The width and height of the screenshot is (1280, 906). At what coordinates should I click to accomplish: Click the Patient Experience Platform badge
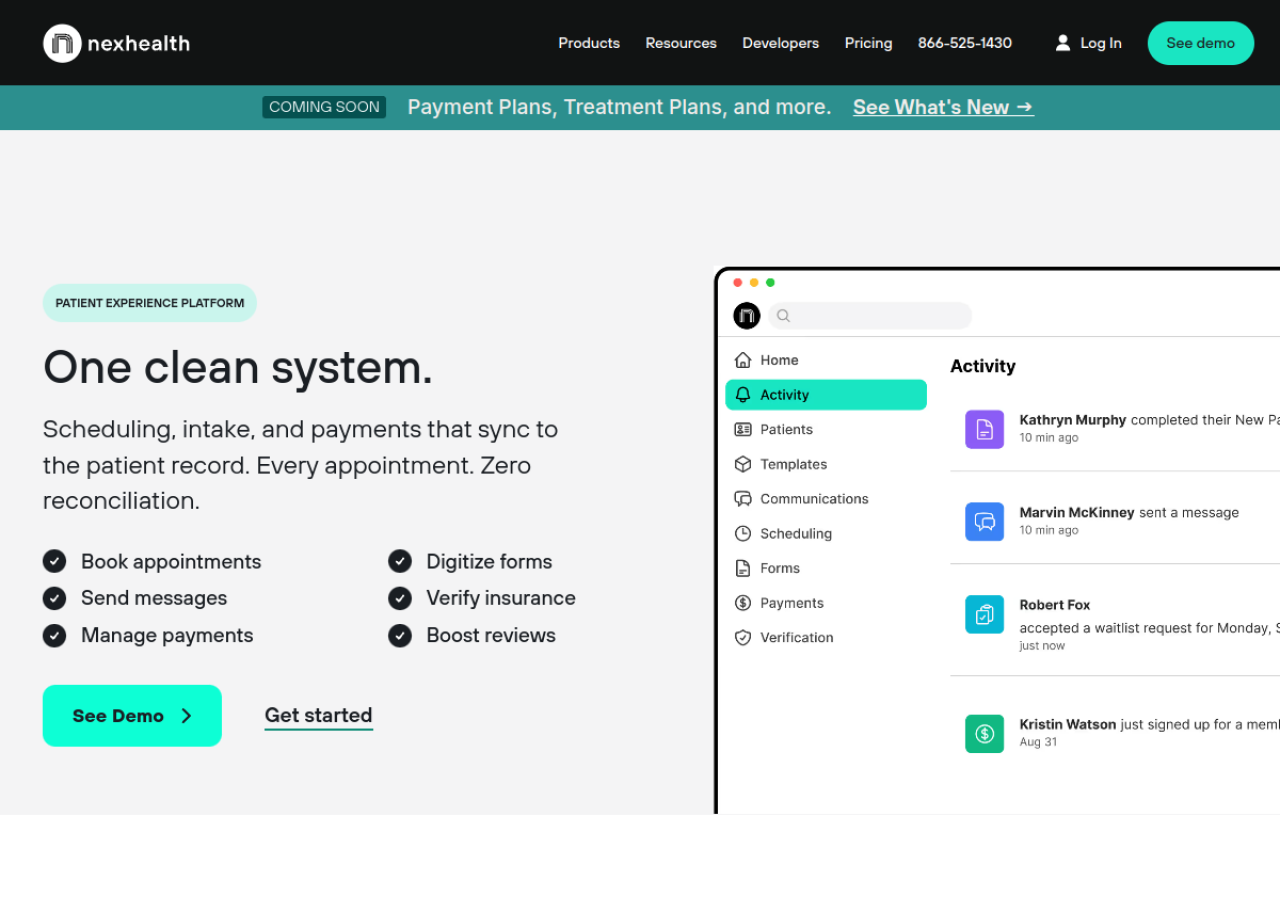150,303
